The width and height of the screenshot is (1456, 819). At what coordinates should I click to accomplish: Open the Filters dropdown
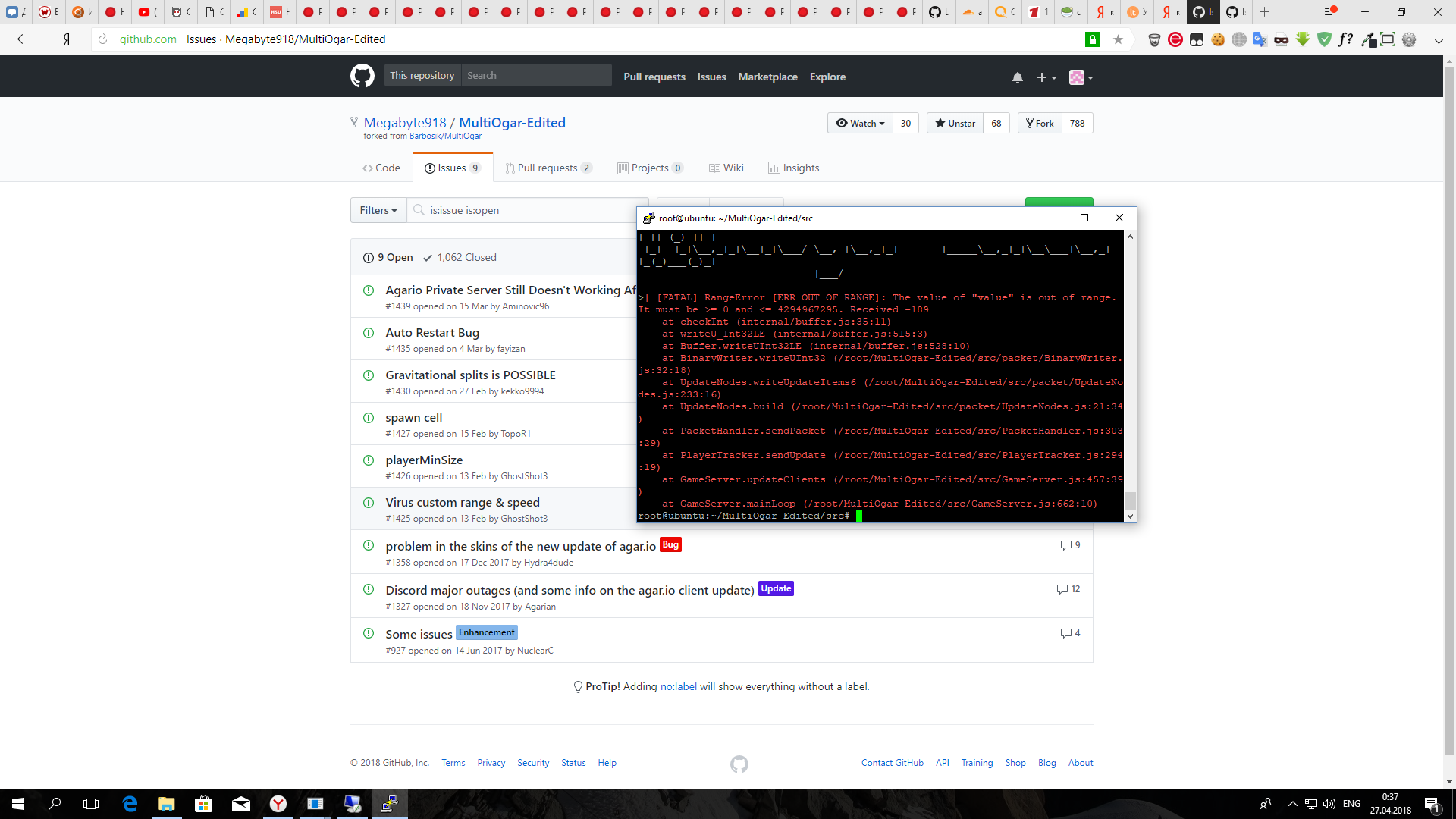378,210
